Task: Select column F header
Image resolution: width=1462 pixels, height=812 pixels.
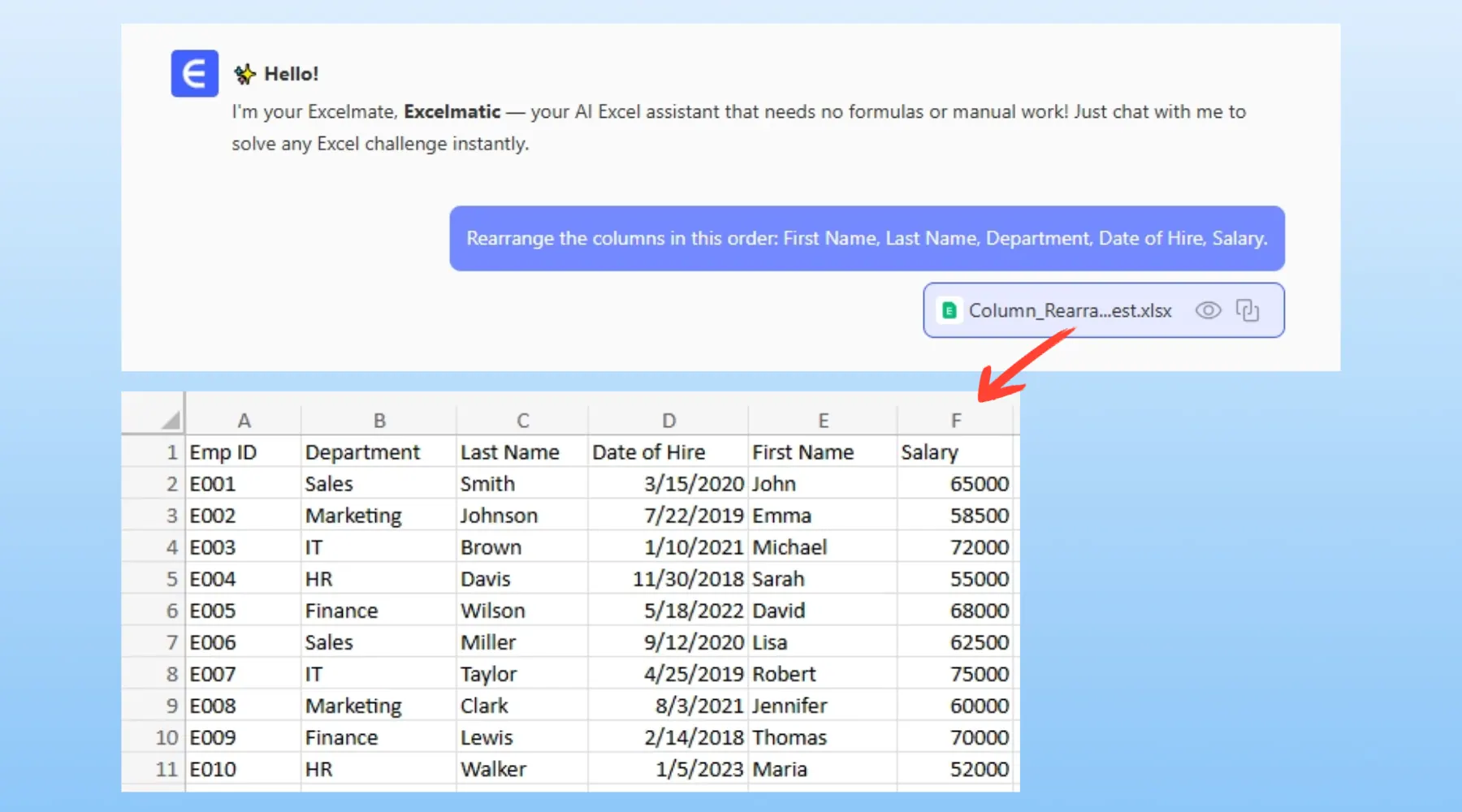Action: tap(955, 421)
